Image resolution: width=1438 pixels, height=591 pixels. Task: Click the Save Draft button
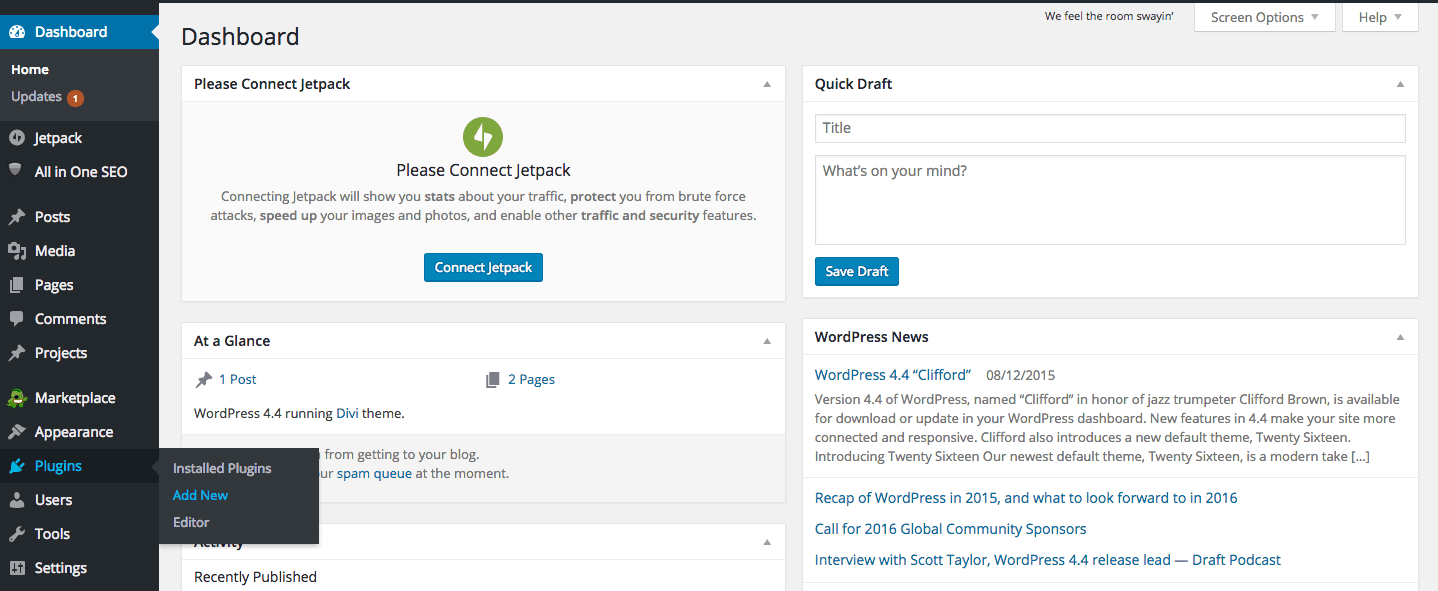(857, 272)
